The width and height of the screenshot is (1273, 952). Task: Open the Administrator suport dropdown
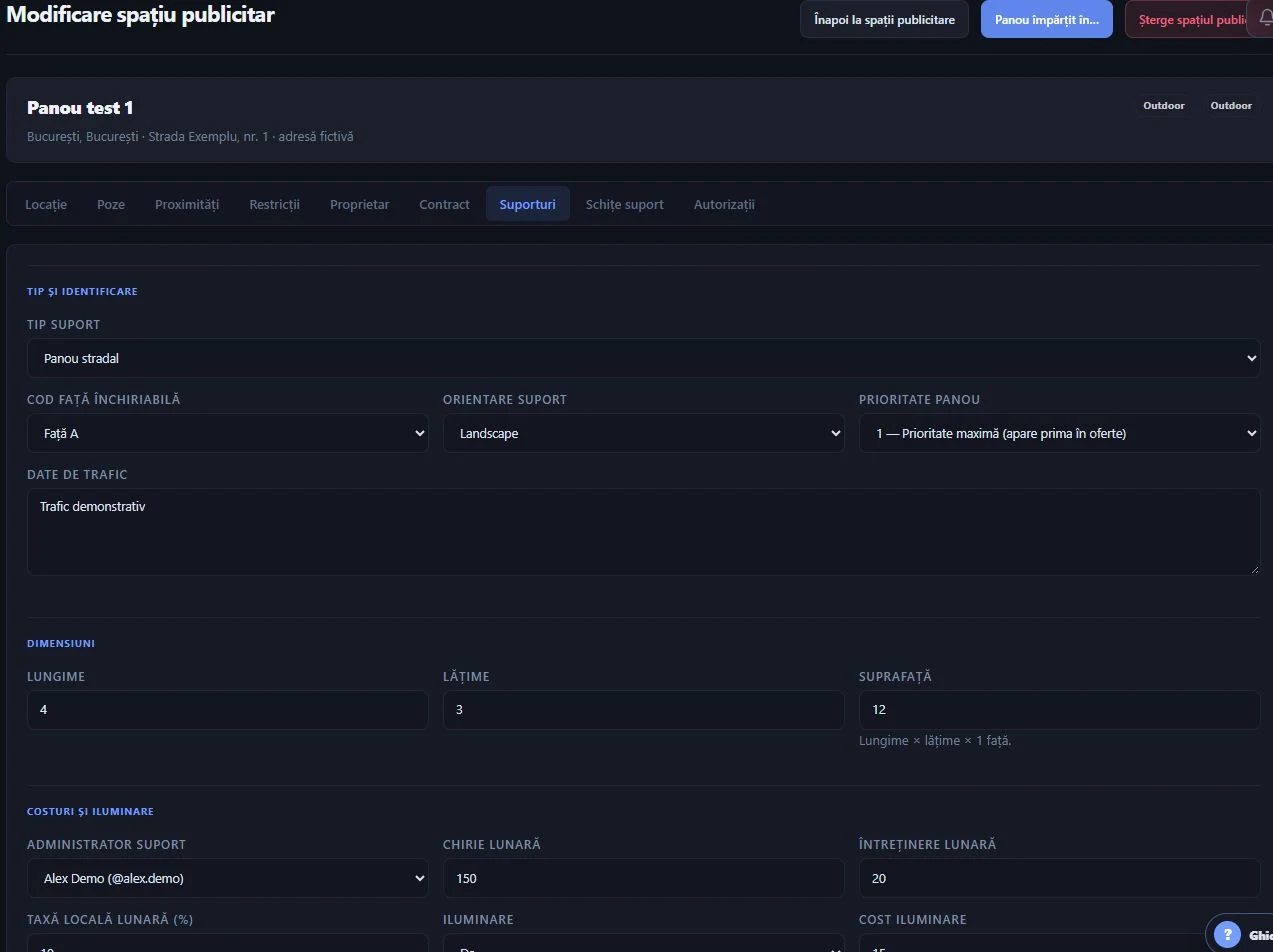tap(228, 878)
